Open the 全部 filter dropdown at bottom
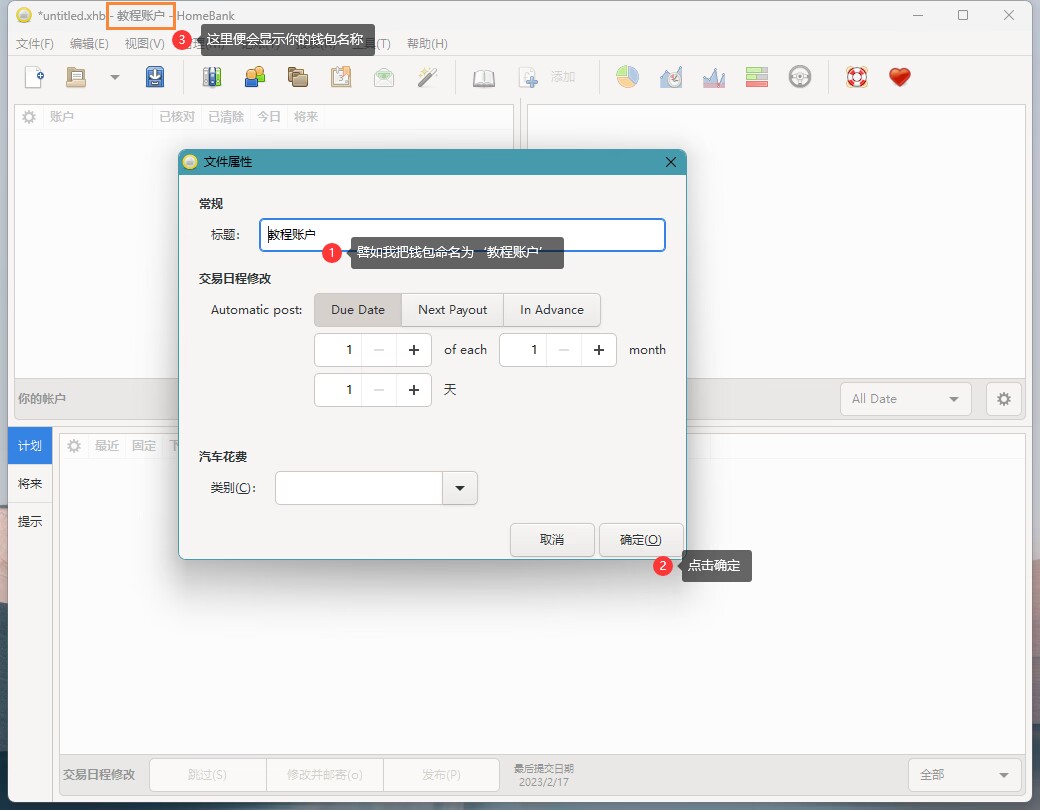The height and width of the screenshot is (810, 1040). click(x=964, y=775)
